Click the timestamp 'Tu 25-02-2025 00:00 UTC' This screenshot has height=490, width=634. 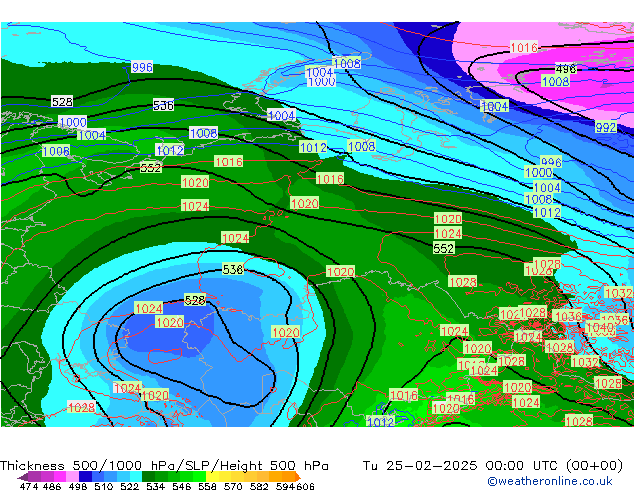(x=462, y=465)
